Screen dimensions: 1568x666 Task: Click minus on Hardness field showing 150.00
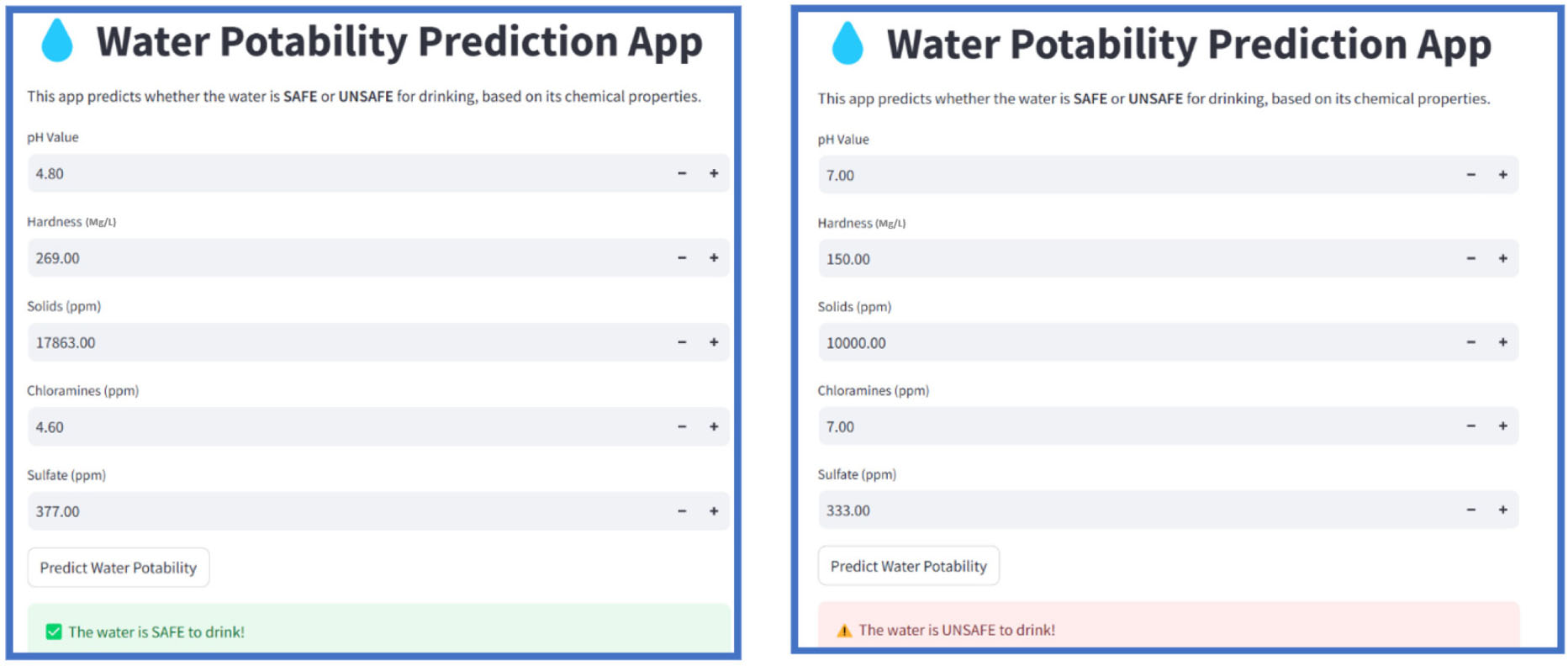coord(1470,258)
